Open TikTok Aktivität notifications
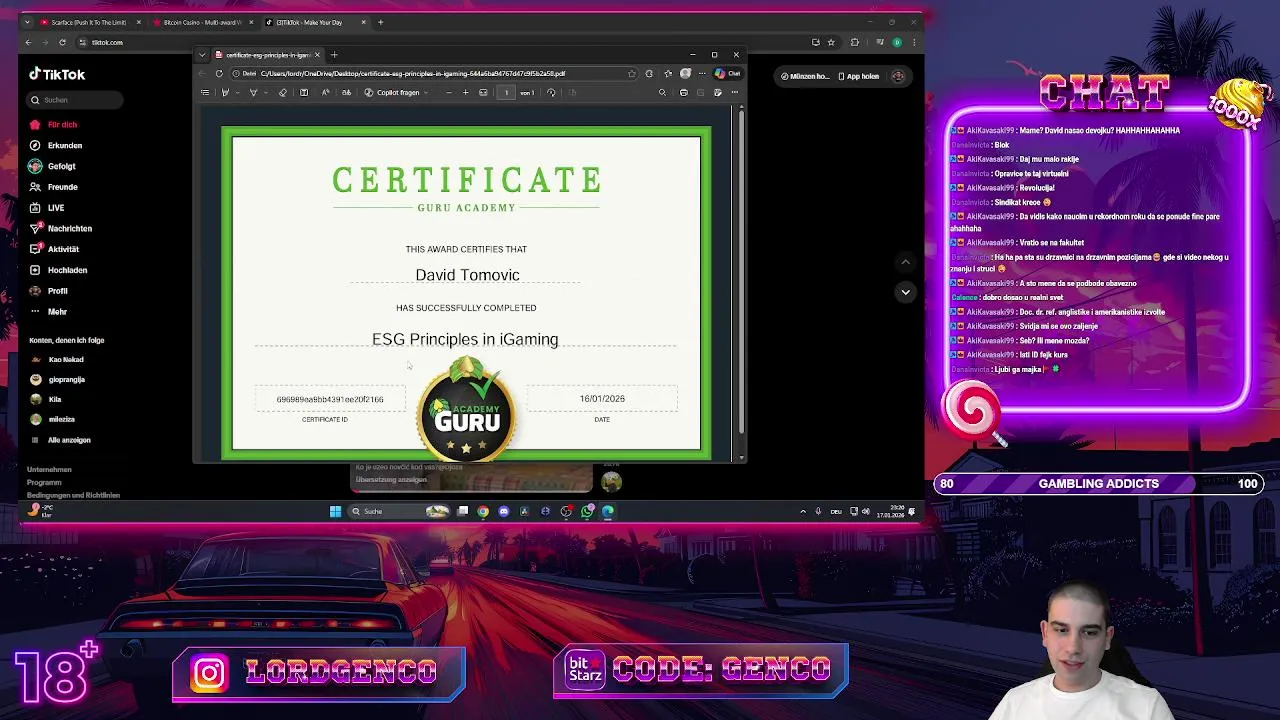The height and width of the screenshot is (720, 1280). (x=63, y=249)
